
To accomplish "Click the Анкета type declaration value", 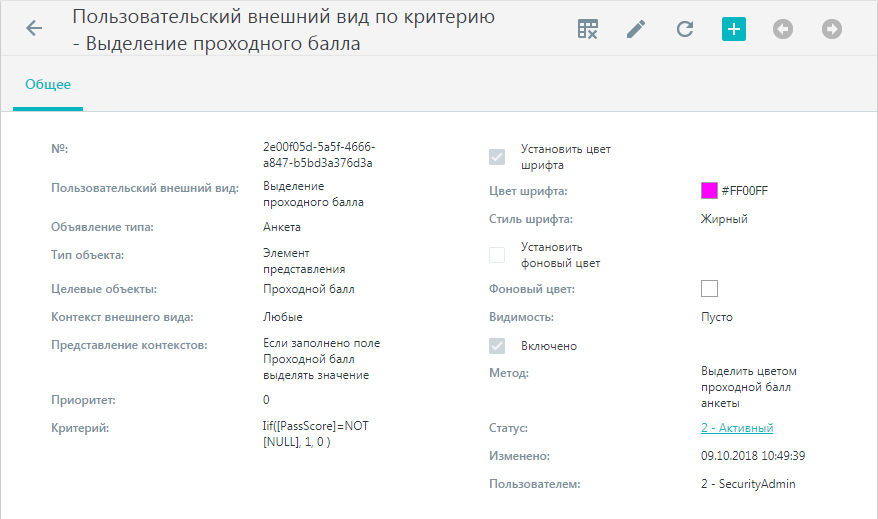I will coord(282,227).
